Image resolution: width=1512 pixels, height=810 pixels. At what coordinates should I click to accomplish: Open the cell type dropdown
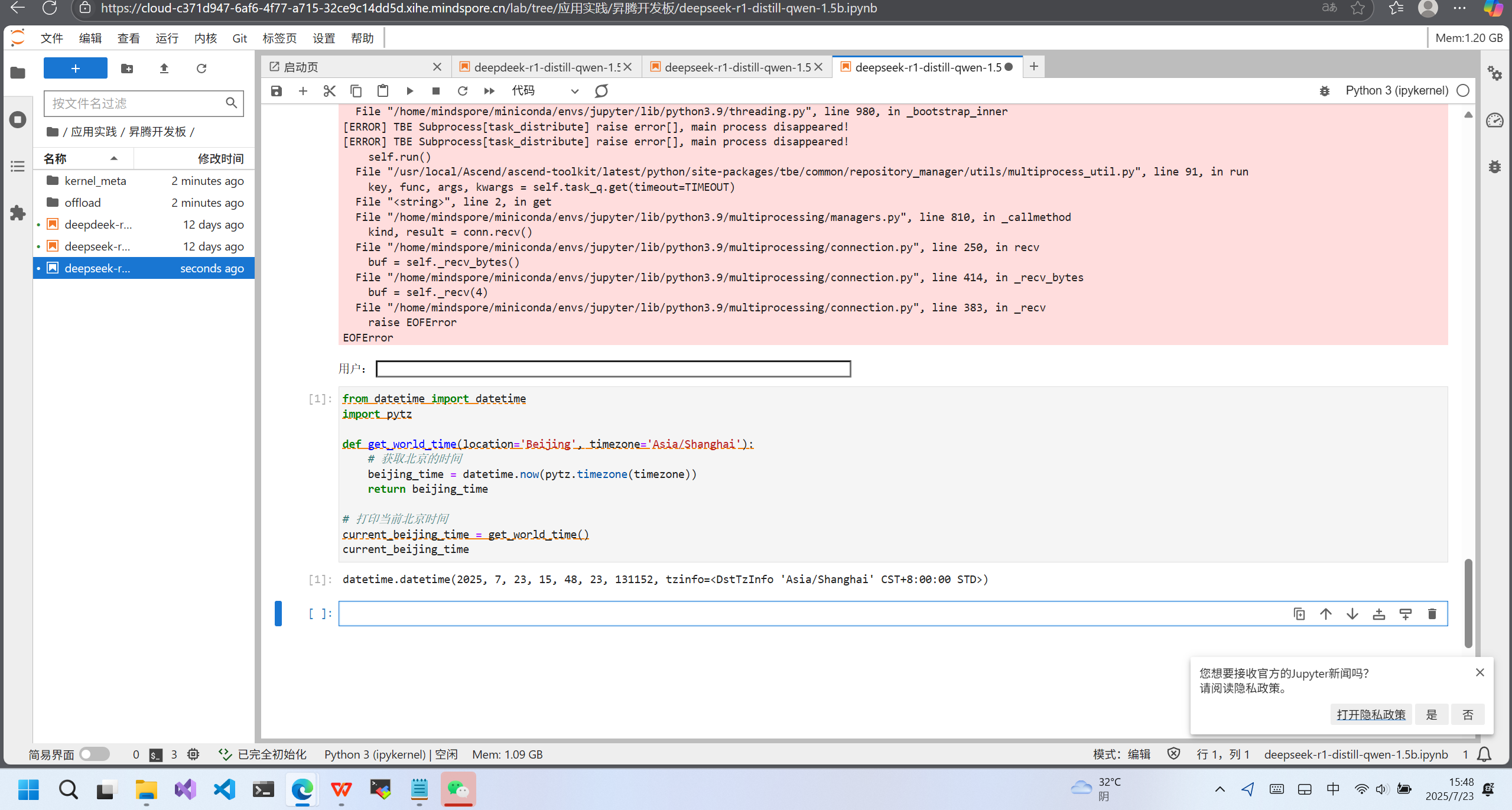coord(545,91)
